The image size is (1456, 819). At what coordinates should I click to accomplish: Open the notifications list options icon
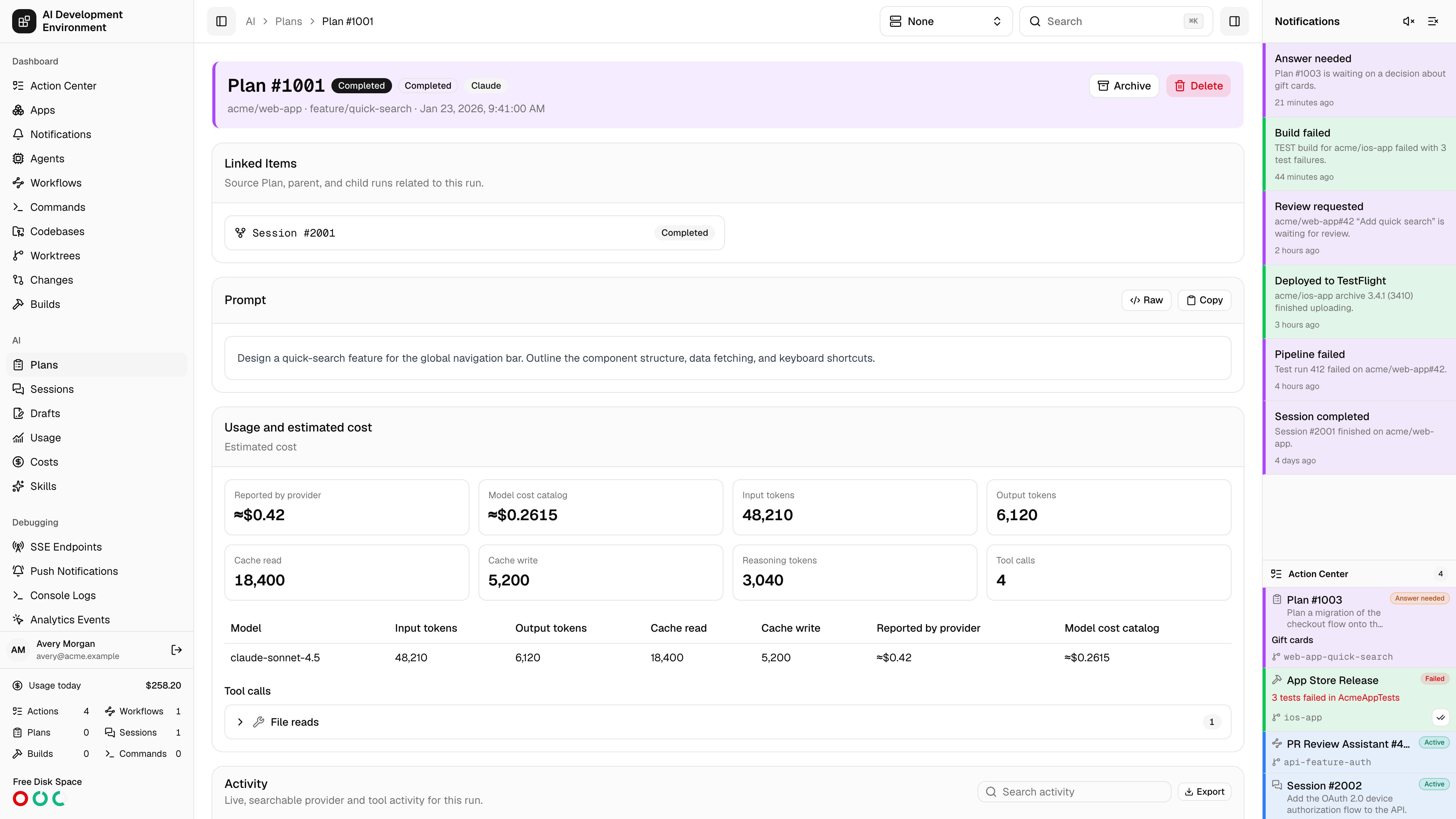[x=1433, y=22]
